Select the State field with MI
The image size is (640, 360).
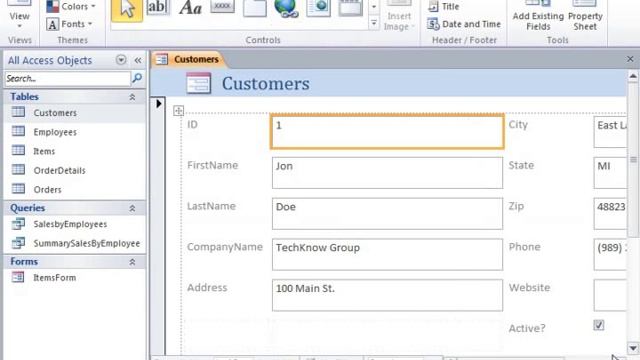(610, 173)
